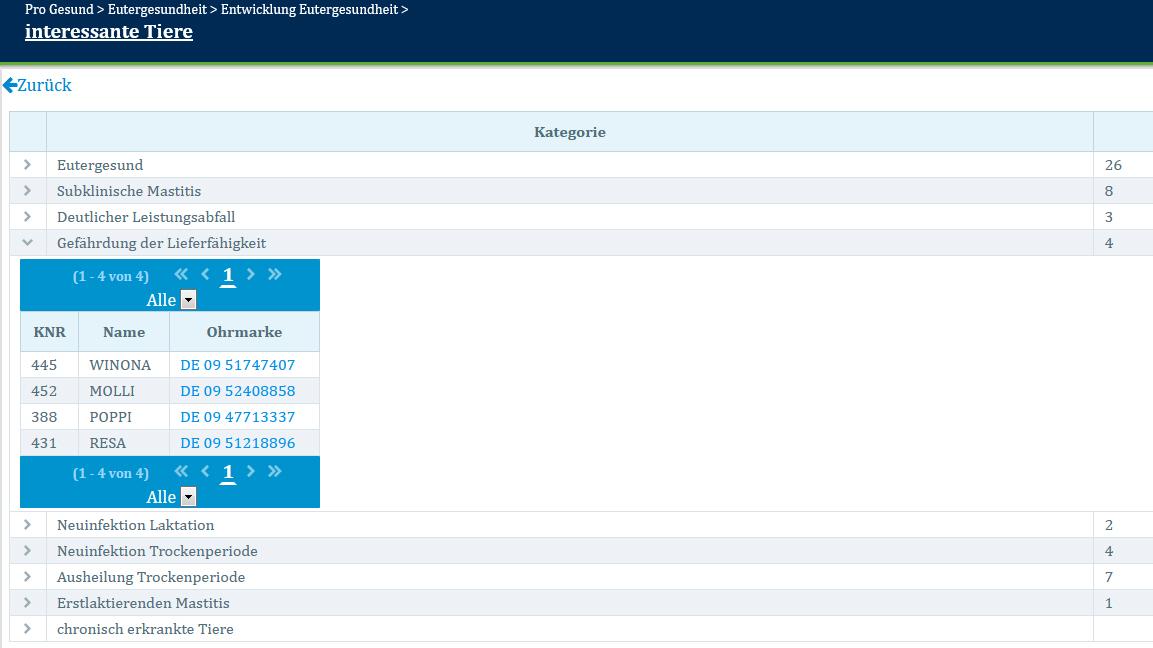Open ear tag DE 09 51747407
Screen dimensions: 1153x648
pos(237,365)
